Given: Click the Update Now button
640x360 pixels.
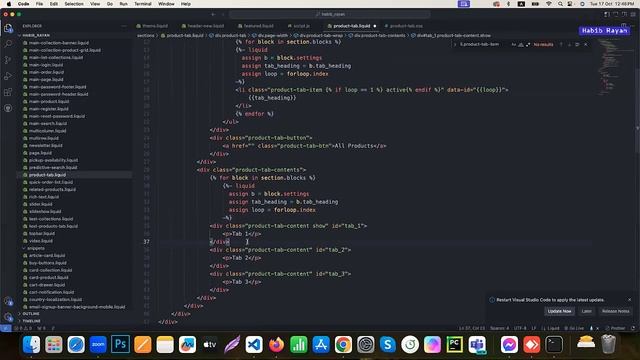Looking at the screenshot, I should click(x=559, y=311).
